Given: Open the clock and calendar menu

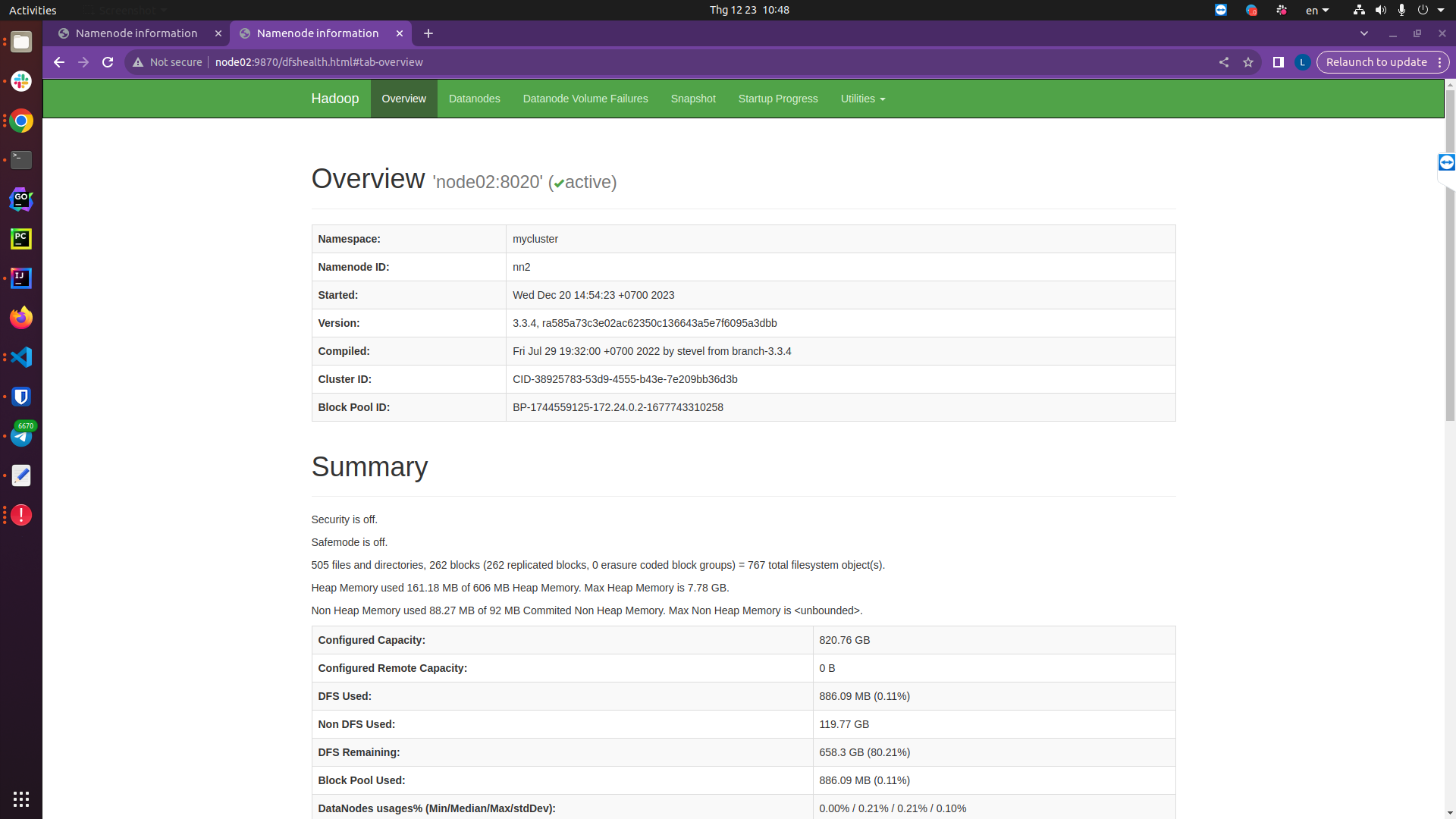Looking at the screenshot, I should coord(749,10).
